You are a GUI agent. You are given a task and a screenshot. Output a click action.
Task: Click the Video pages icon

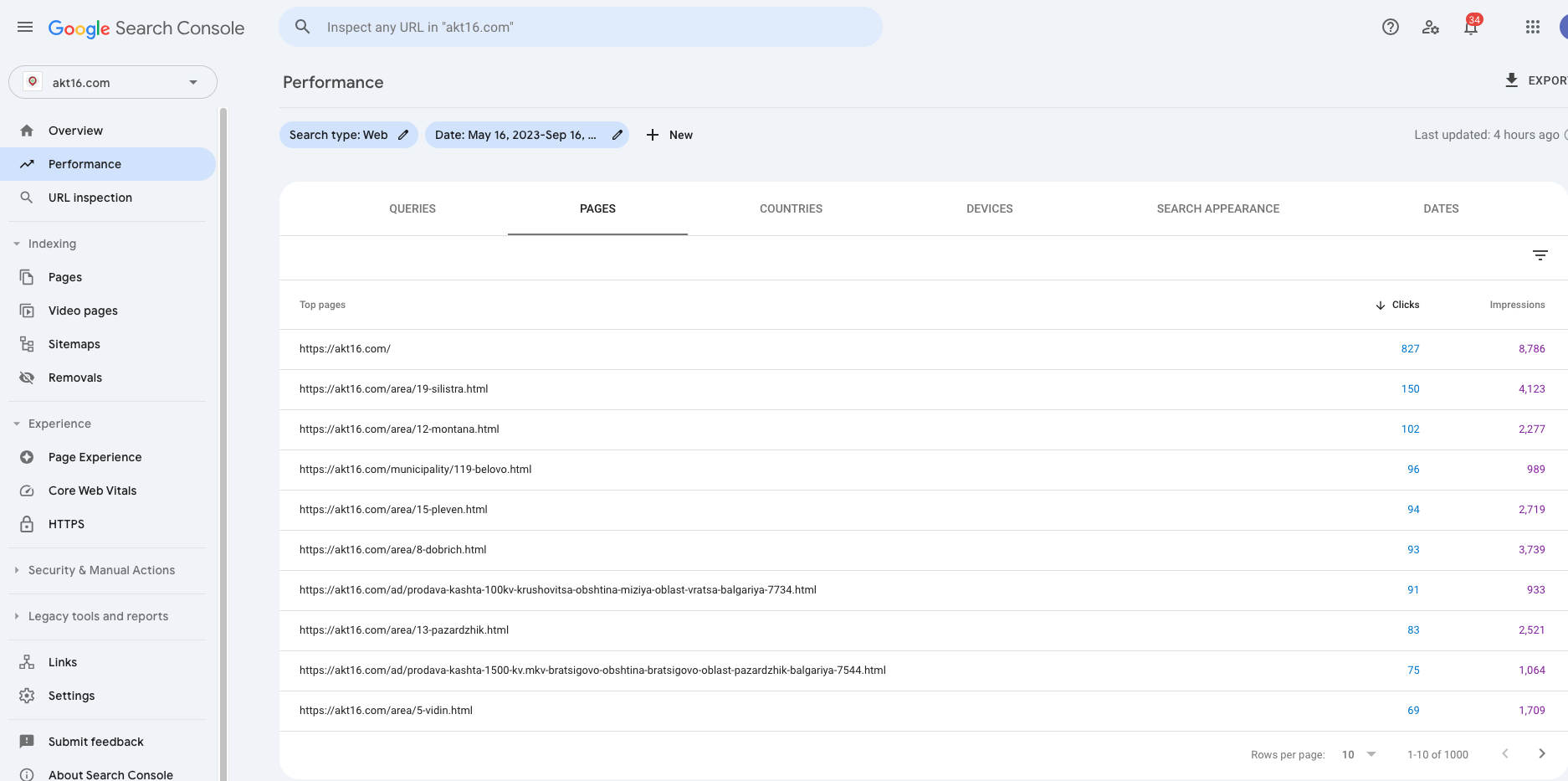tap(27, 311)
